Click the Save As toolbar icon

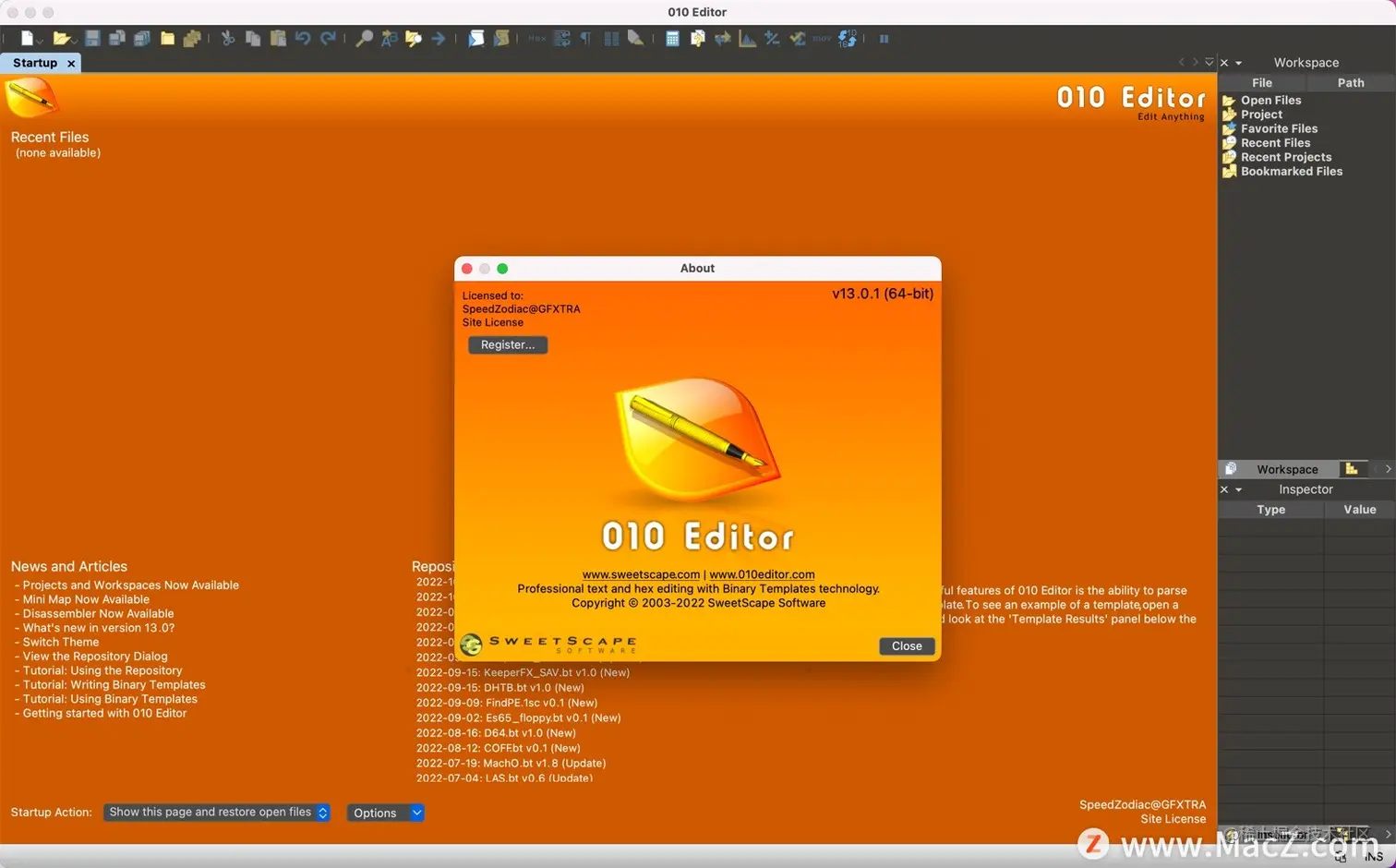[x=117, y=39]
